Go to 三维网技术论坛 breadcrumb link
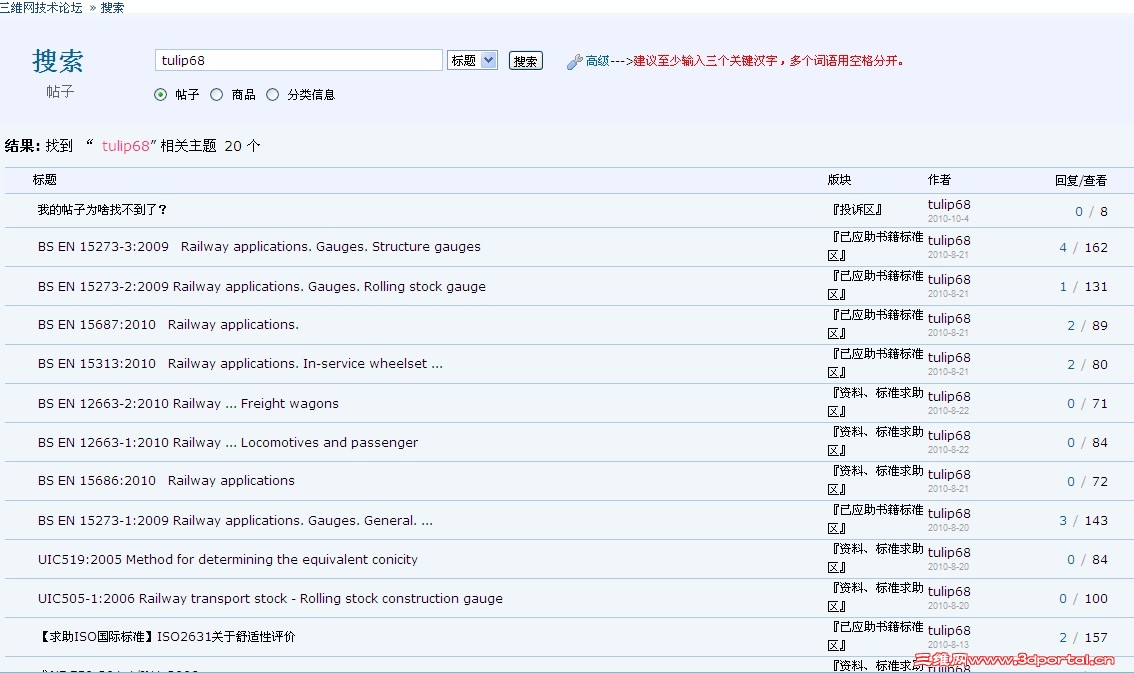The image size is (1134, 673). click(41, 7)
